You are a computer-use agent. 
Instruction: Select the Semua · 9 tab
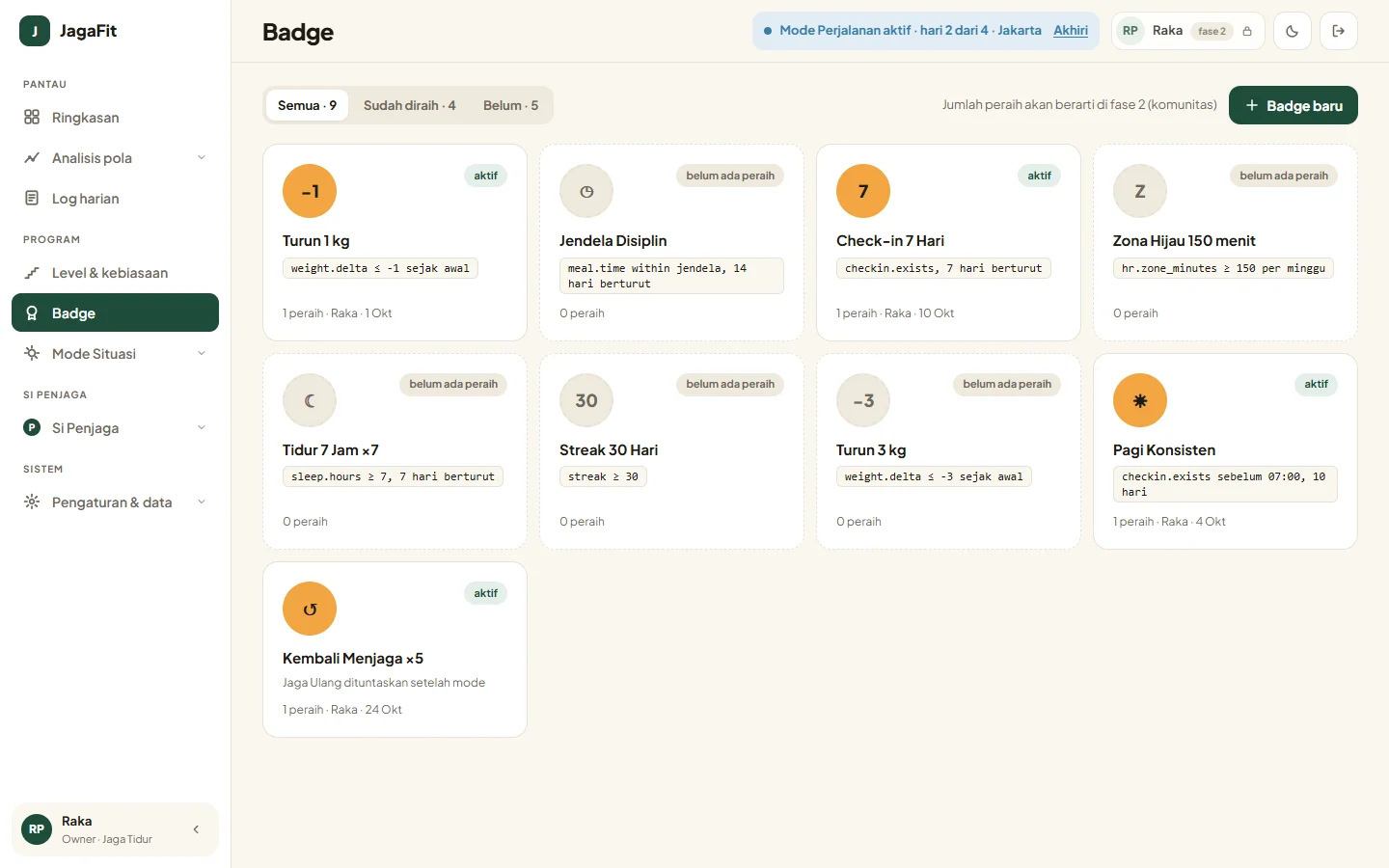click(307, 105)
